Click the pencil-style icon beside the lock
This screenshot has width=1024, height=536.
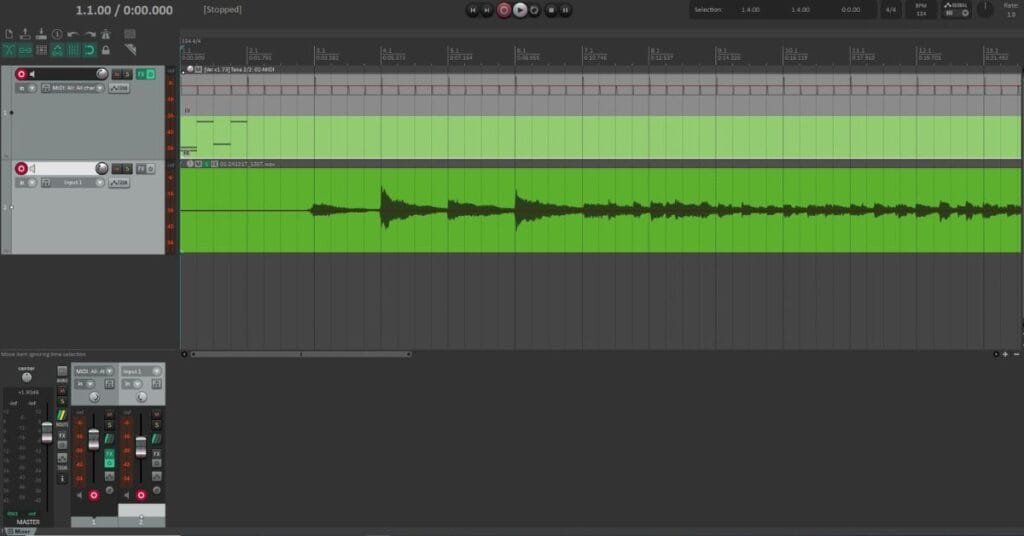coord(130,50)
